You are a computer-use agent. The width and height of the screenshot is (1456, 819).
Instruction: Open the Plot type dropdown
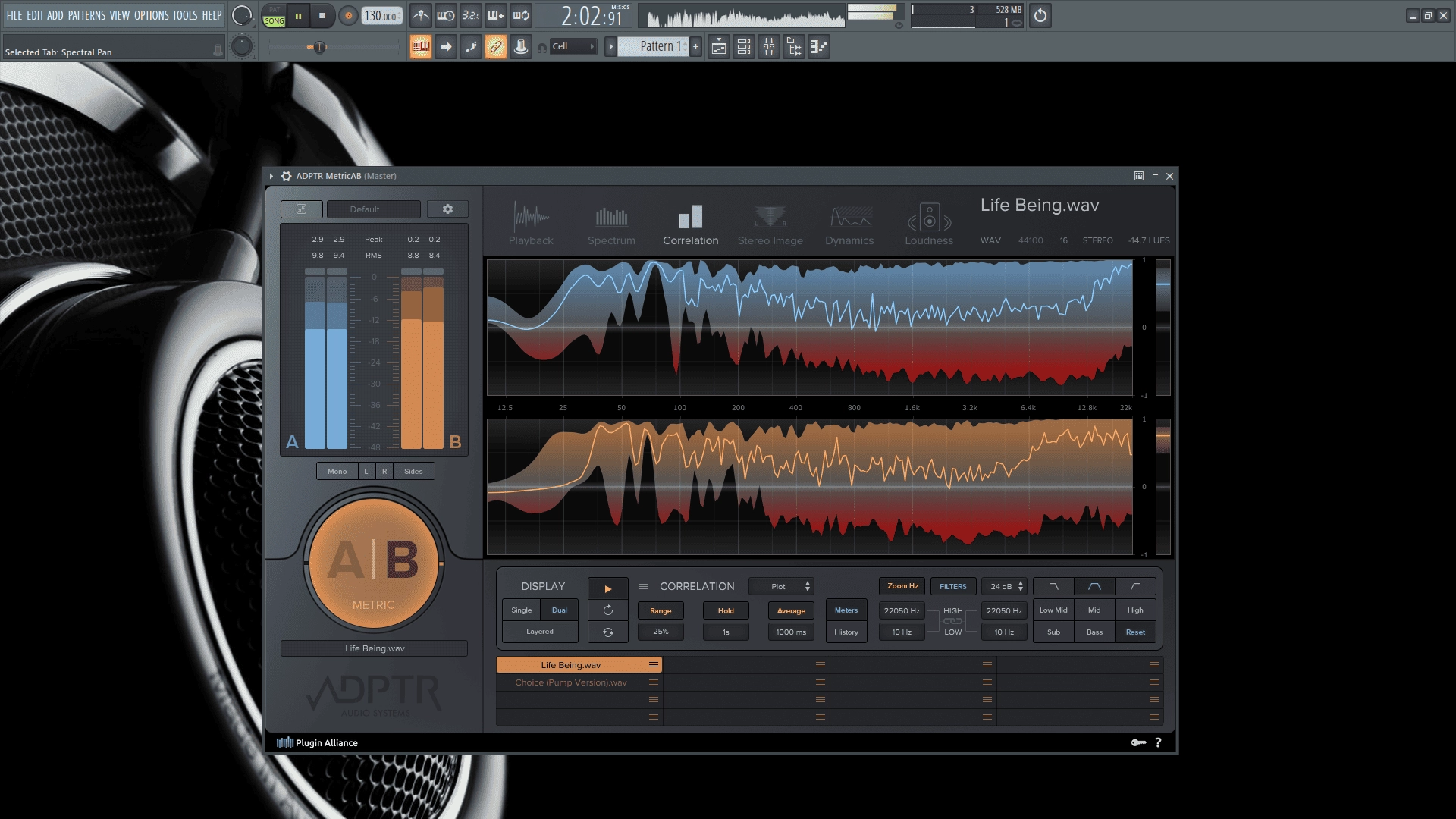pyautogui.click(x=781, y=586)
